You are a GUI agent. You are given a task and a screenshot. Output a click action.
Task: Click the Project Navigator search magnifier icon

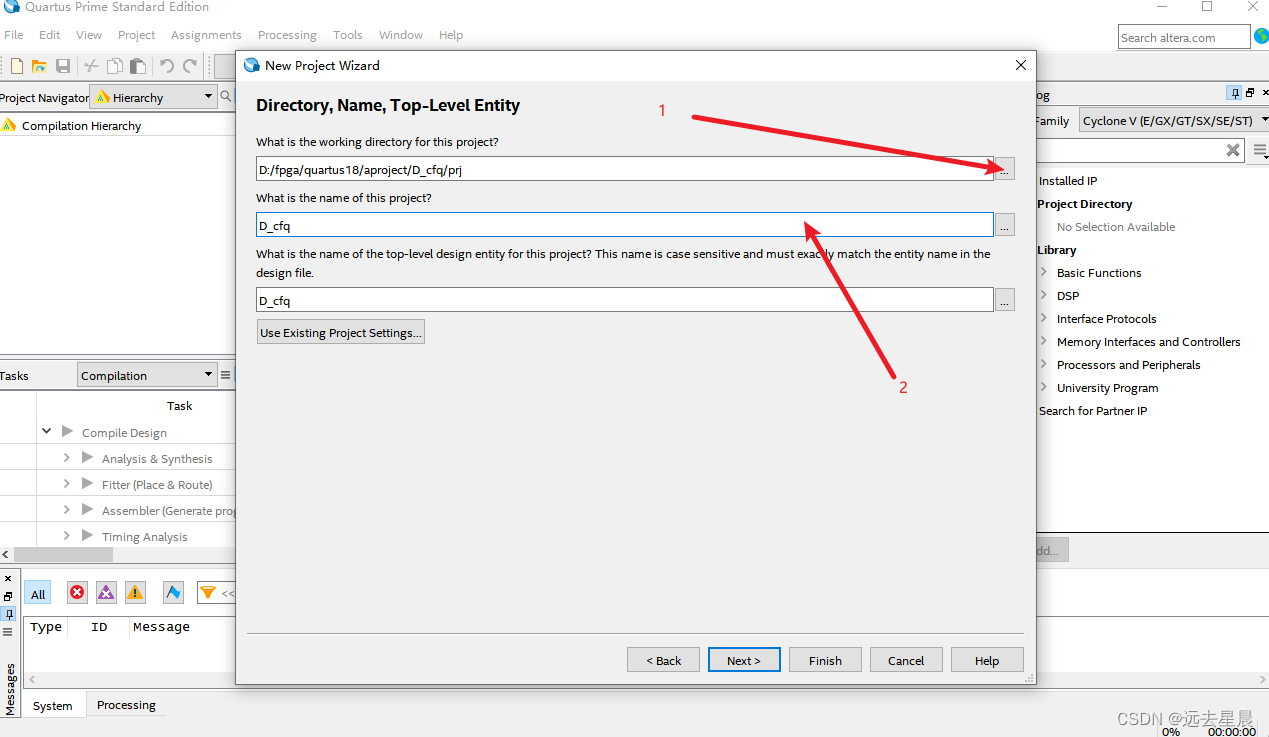coord(226,97)
